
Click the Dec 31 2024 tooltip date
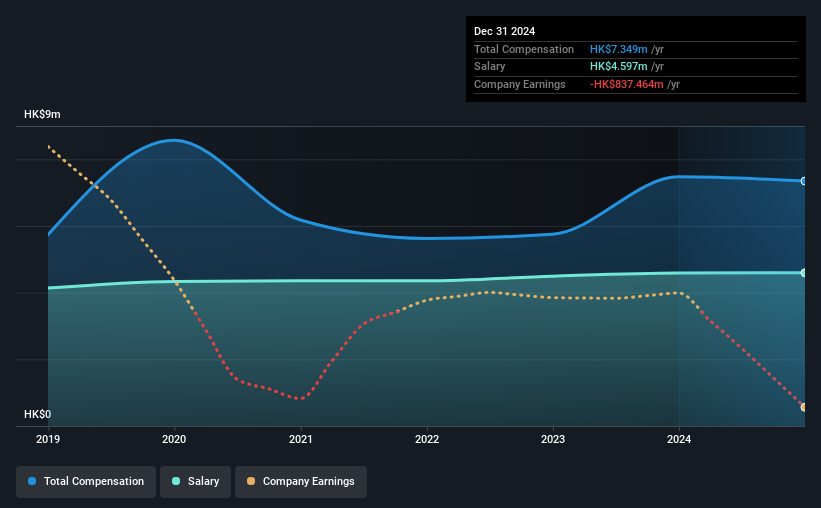pos(504,31)
